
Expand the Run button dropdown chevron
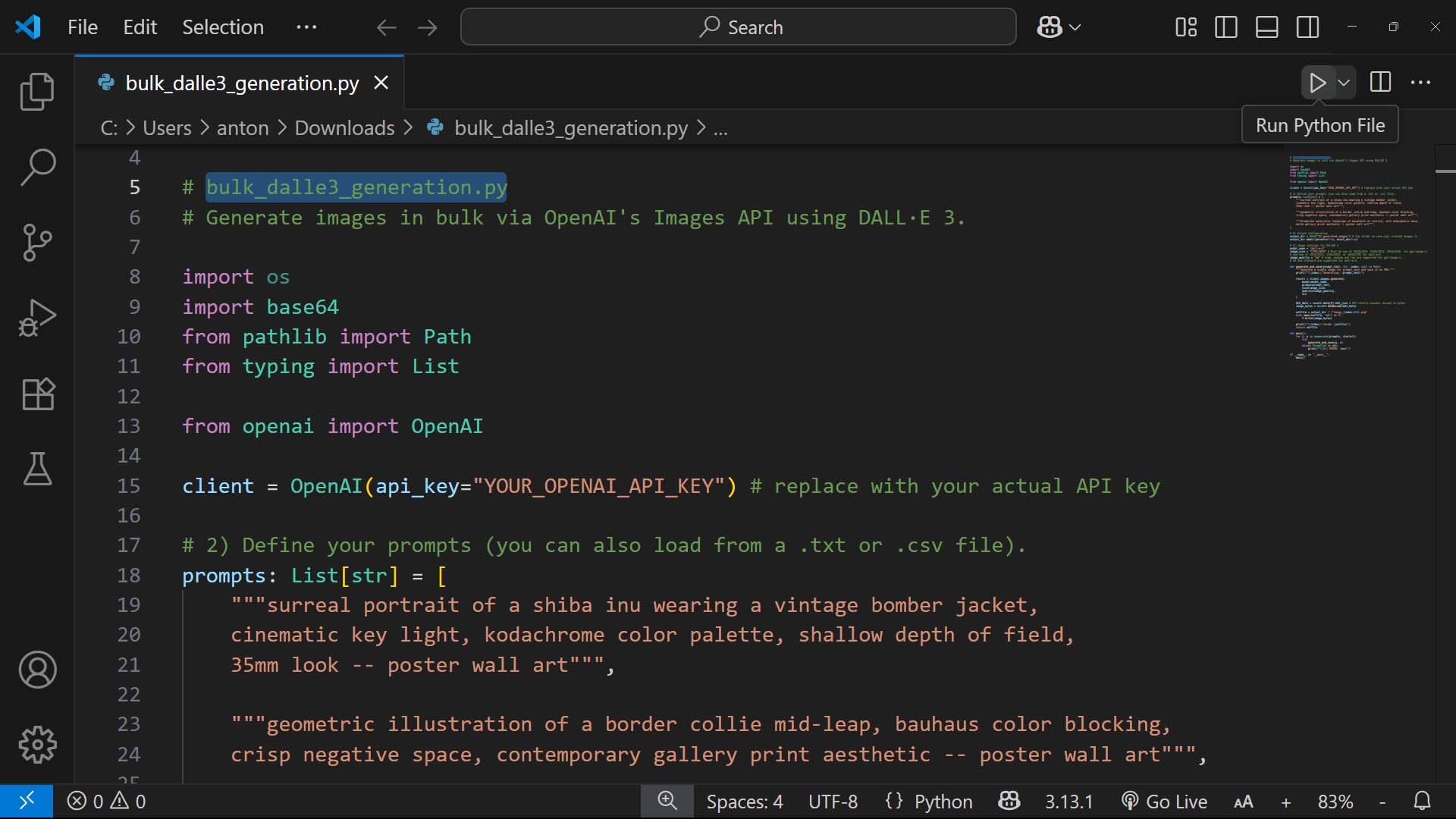[1343, 83]
